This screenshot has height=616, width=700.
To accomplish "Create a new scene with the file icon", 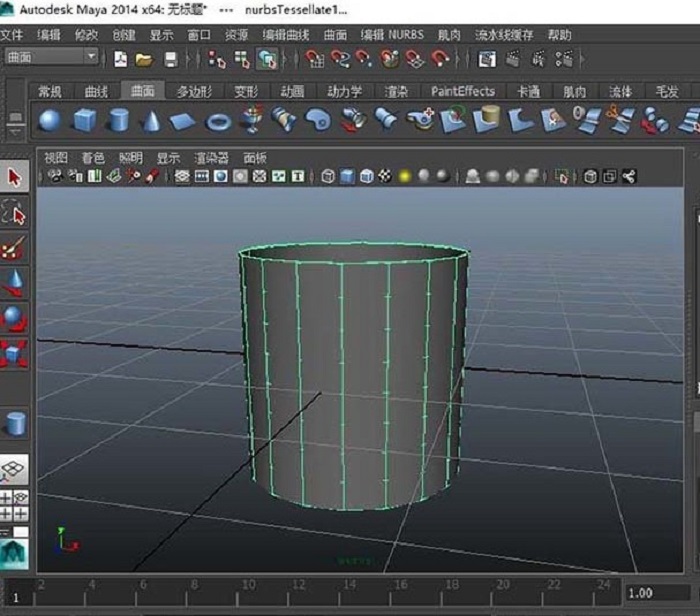I will point(121,59).
